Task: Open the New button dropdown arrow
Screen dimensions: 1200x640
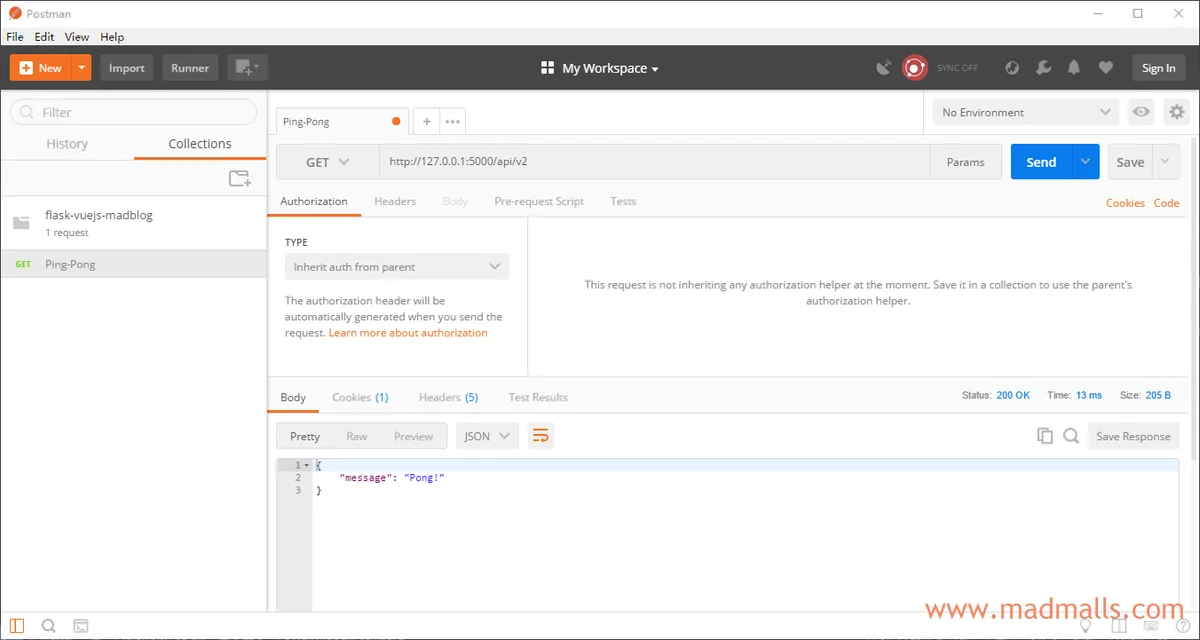Action: (x=82, y=68)
